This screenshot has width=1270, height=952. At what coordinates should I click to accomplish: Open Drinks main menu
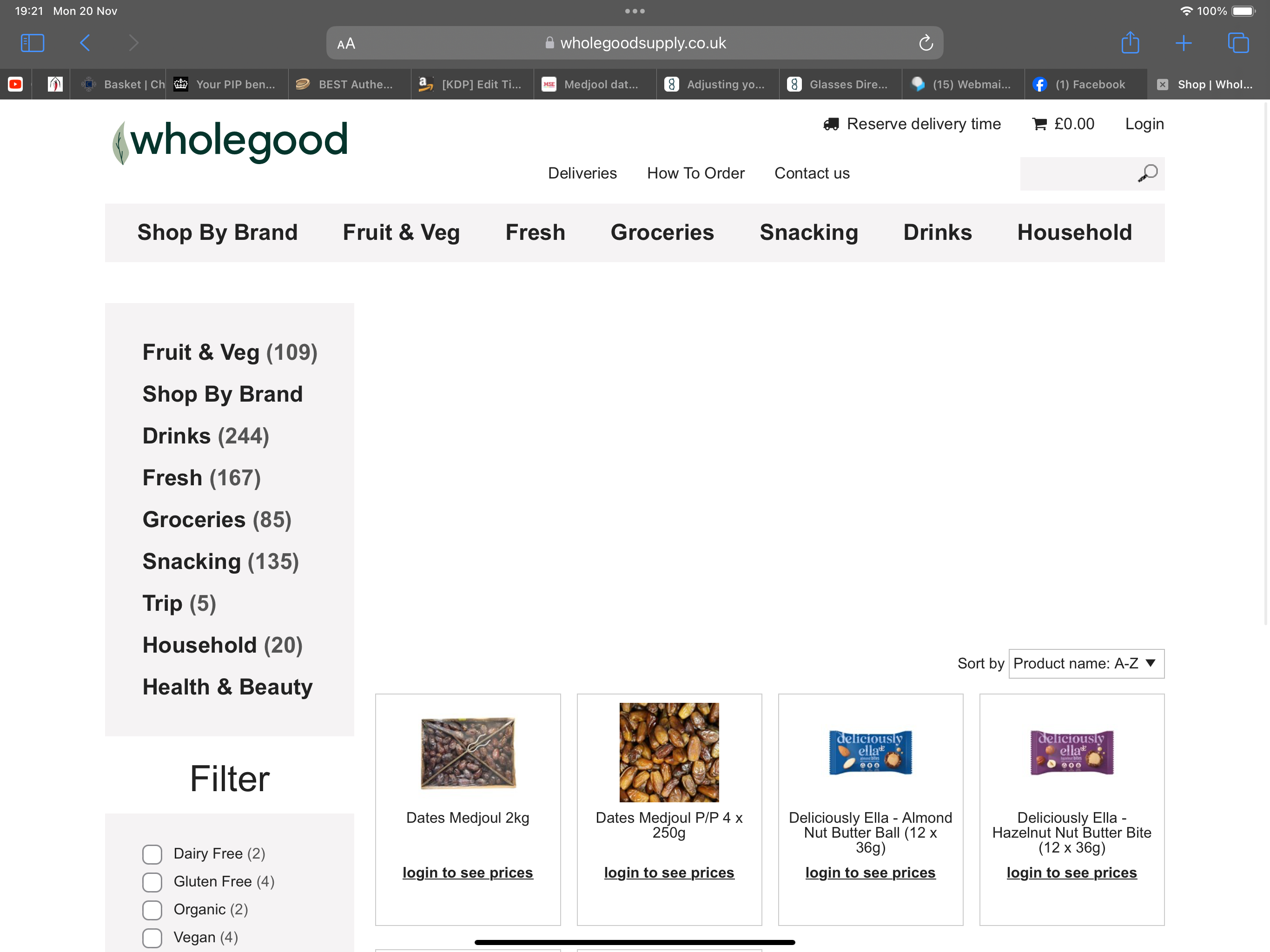(938, 232)
